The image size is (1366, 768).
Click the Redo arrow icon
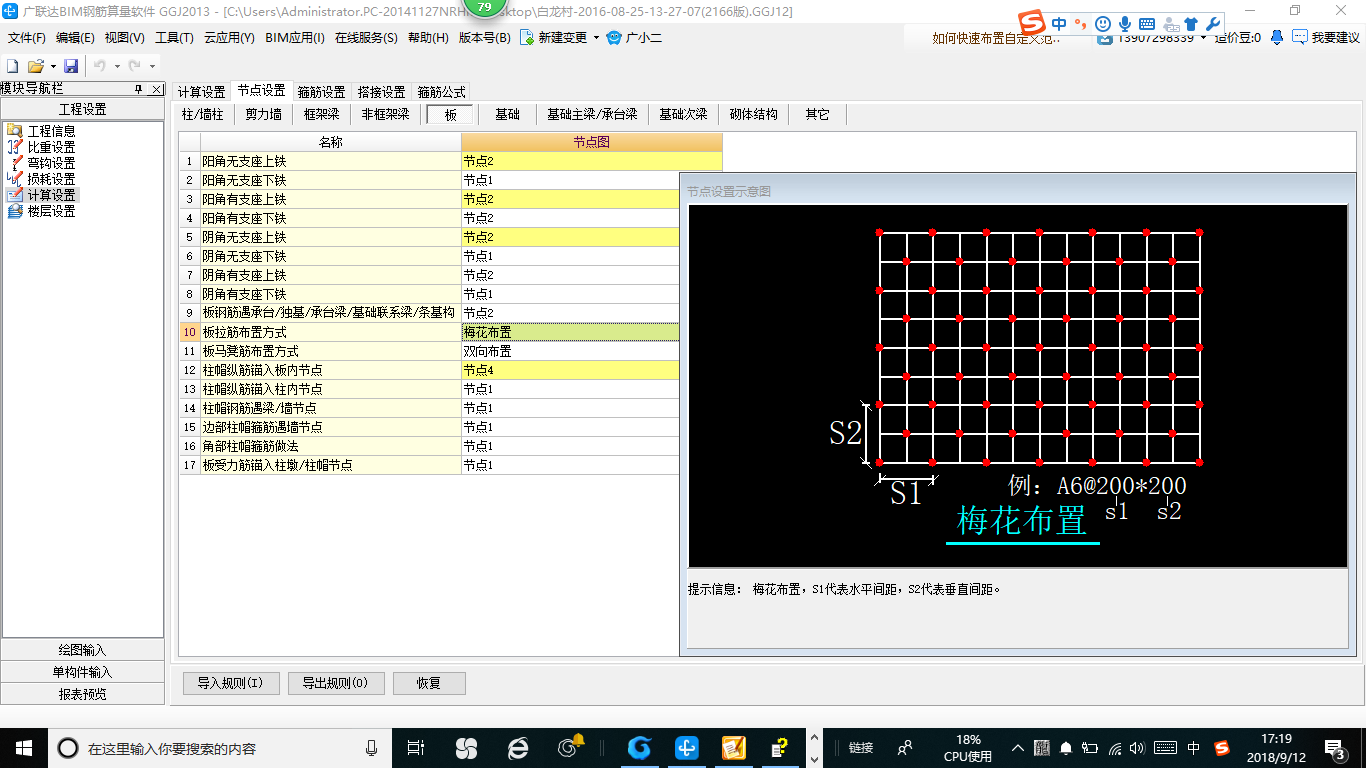(x=135, y=66)
